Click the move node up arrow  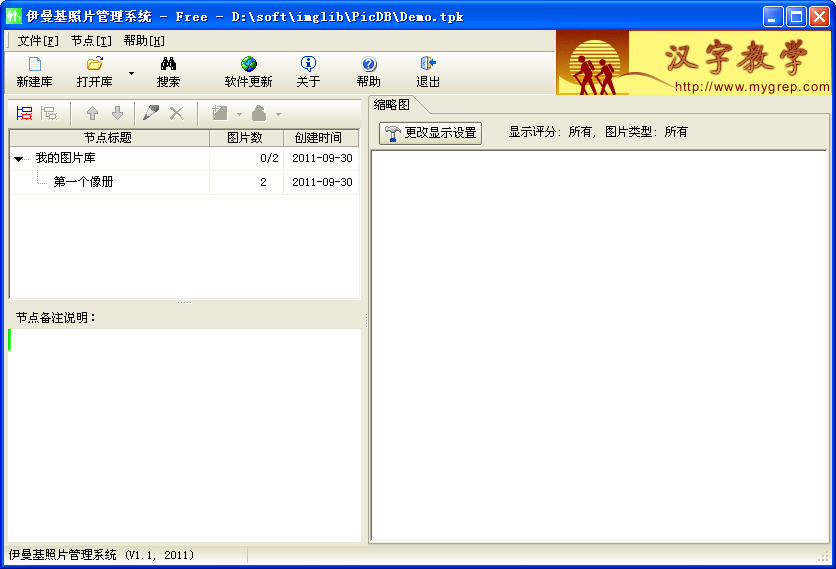click(92, 113)
